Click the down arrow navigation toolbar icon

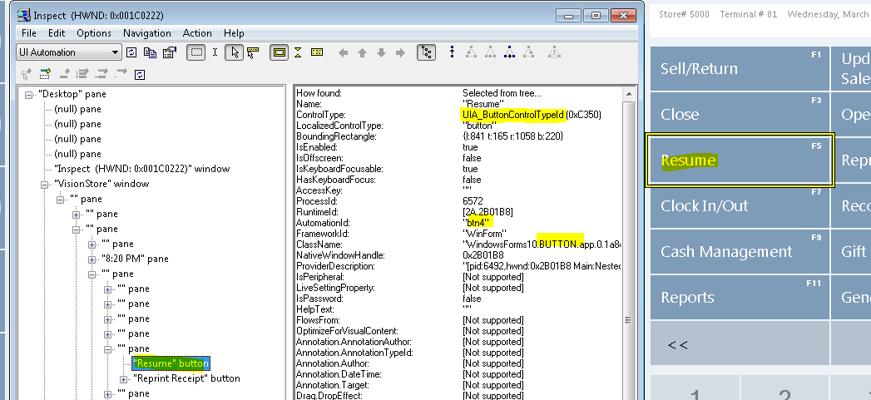coord(380,53)
